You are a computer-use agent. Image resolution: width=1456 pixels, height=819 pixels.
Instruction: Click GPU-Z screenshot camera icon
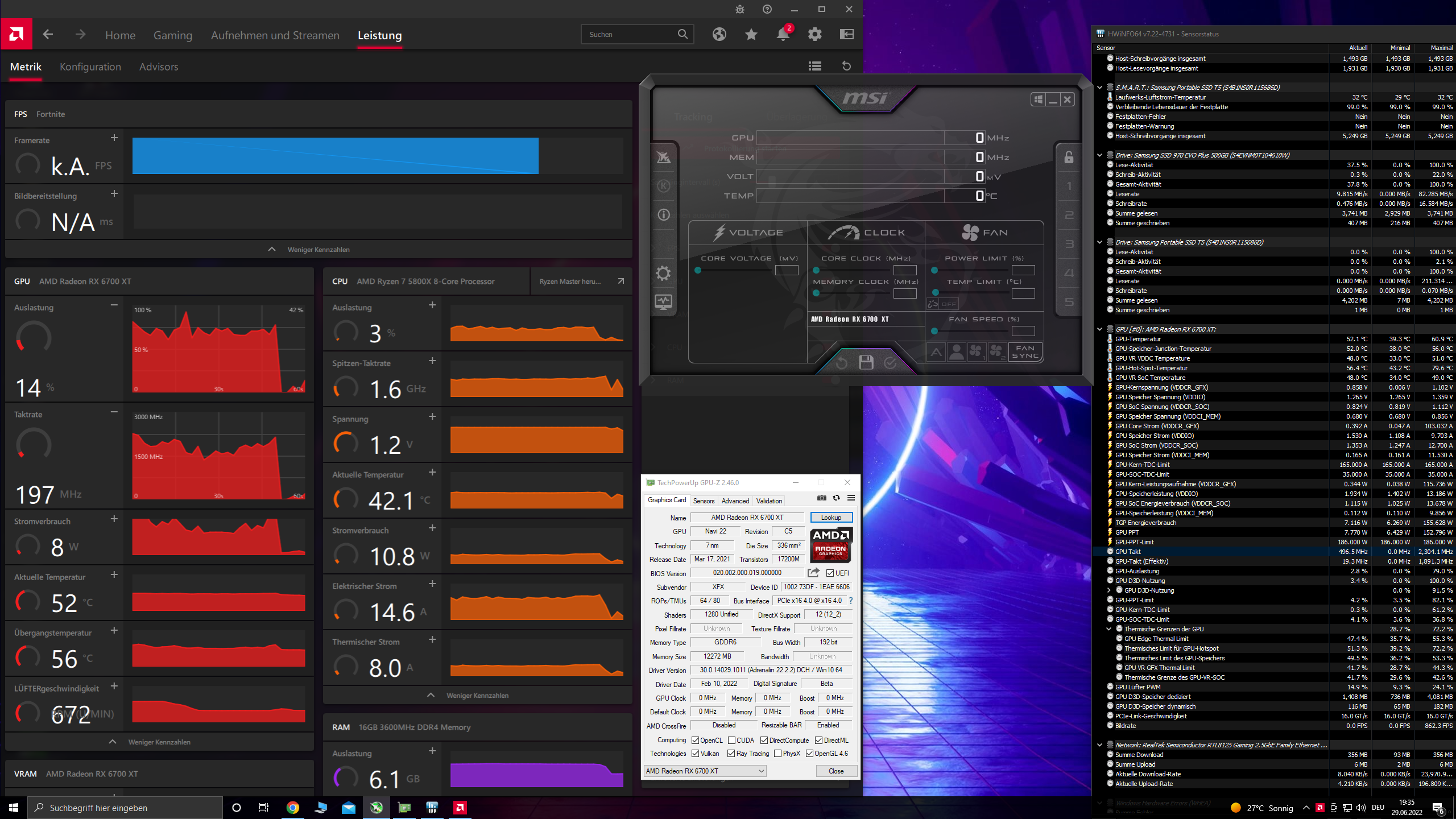(821, 498)
